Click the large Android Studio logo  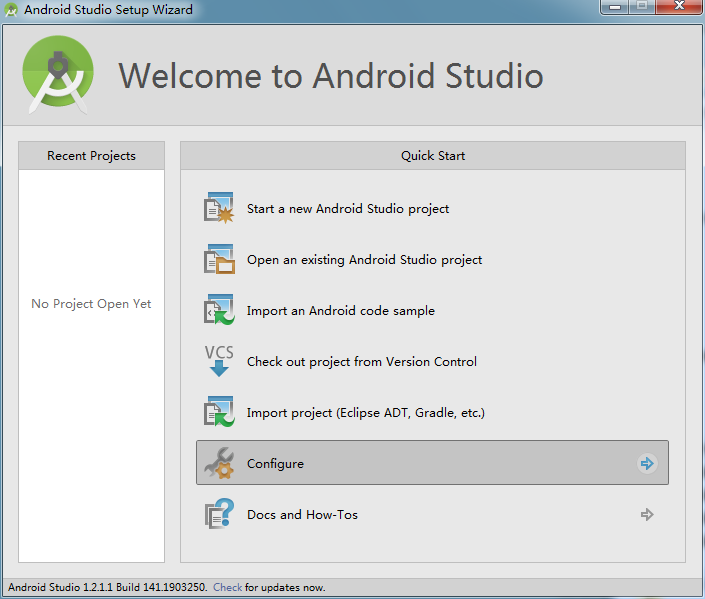coord(58,74)
